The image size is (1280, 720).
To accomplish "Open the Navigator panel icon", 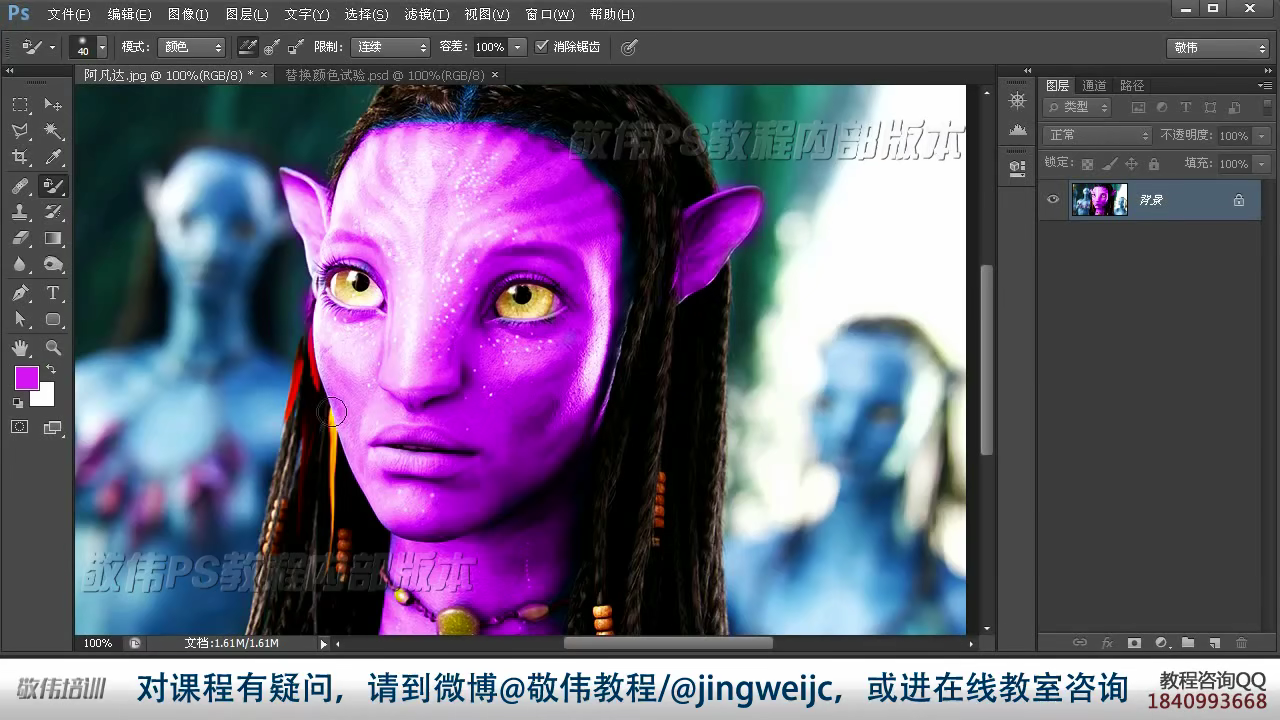I will click(1017, 101).
